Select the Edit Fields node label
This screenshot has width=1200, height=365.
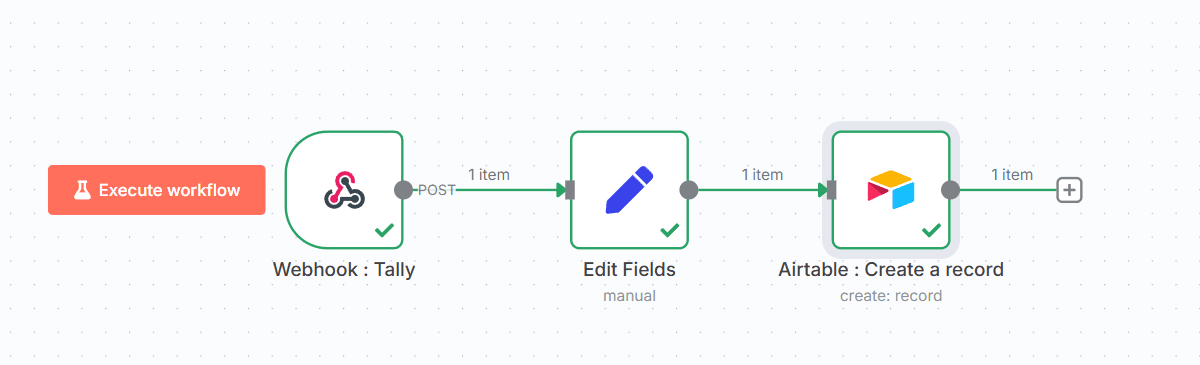629,270
